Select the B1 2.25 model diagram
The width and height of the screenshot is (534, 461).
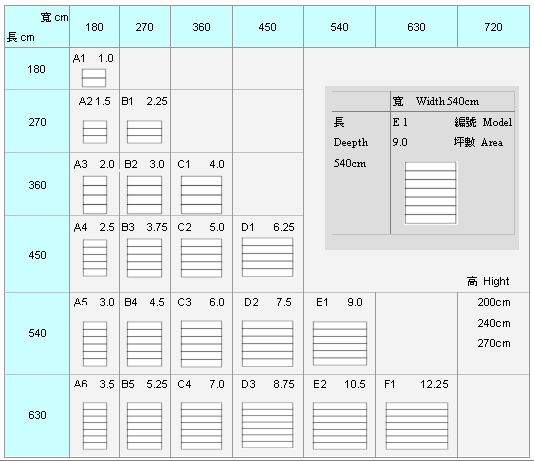(144, 132)
